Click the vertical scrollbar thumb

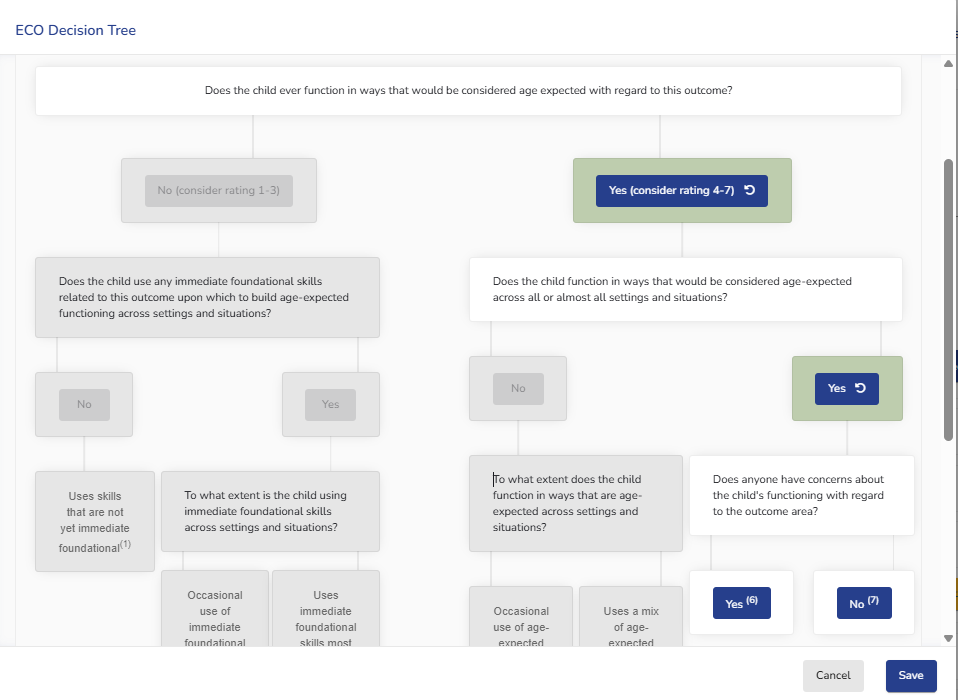coord(948,298)
